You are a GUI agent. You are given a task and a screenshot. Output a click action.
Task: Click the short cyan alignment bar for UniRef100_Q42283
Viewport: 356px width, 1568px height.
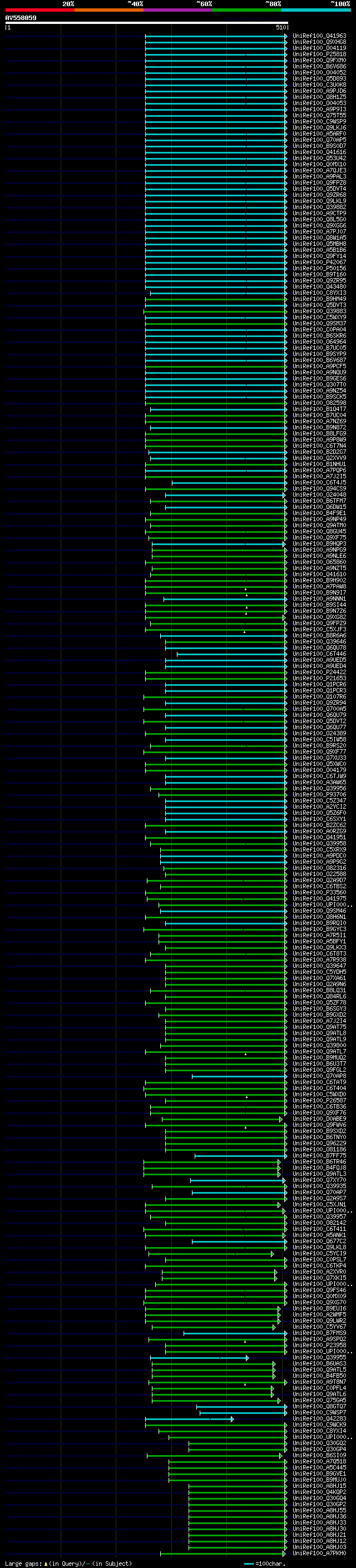[x=189, y=1419]
